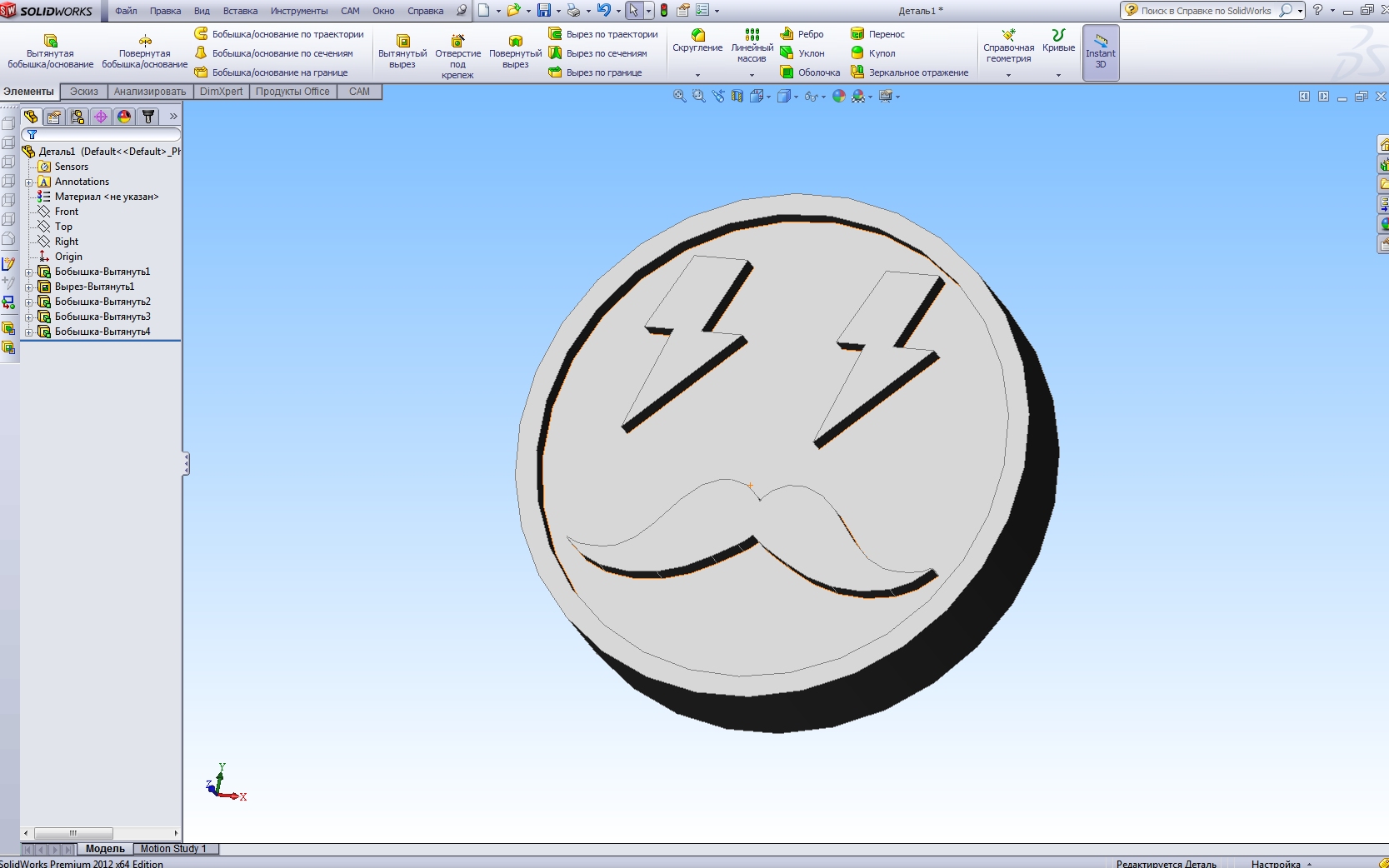Switch to the Motion Study 1 tab
Viewport: 1389px width, 868px height.
pyautogui.click(x=173, y=849)
